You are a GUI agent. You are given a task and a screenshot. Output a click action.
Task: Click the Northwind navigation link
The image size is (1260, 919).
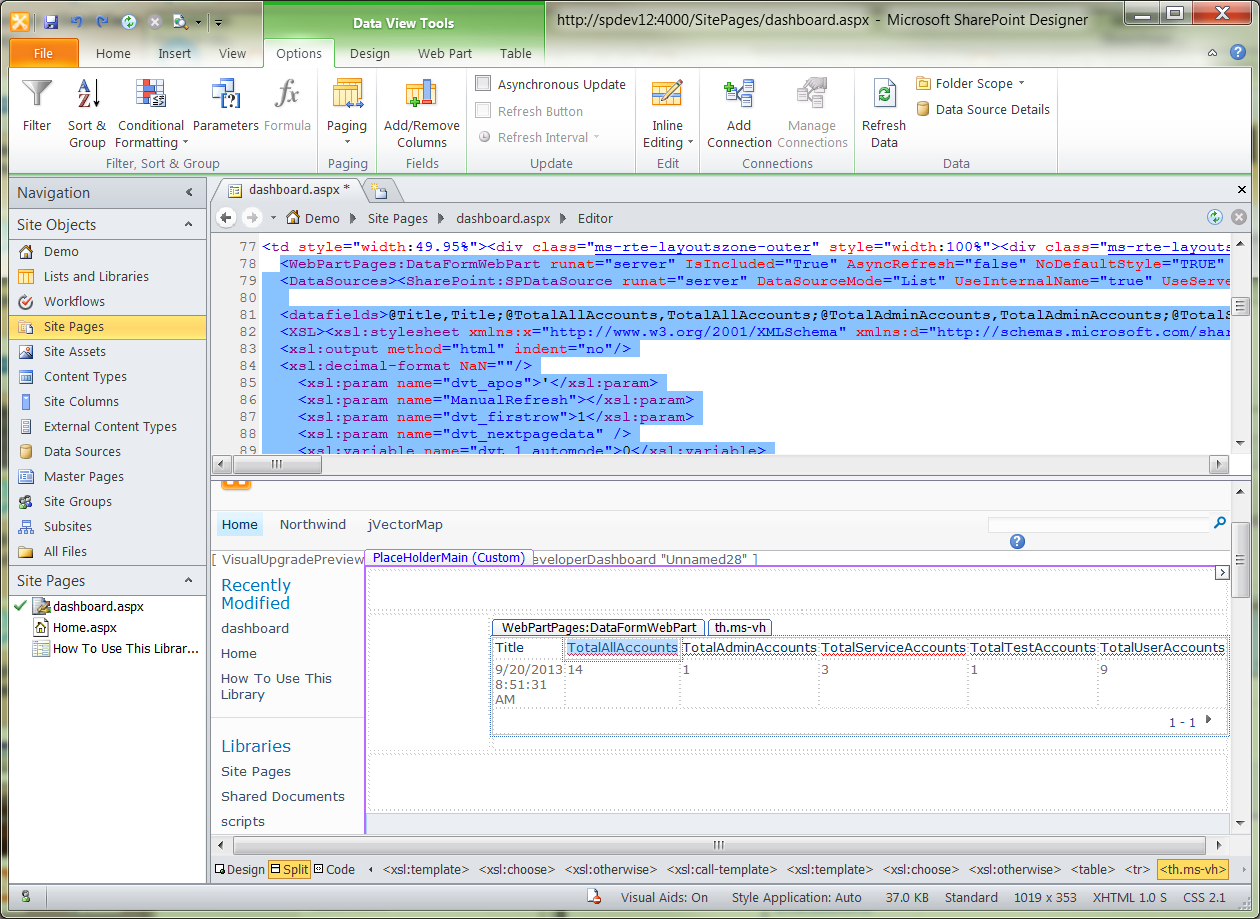point(313,524)
